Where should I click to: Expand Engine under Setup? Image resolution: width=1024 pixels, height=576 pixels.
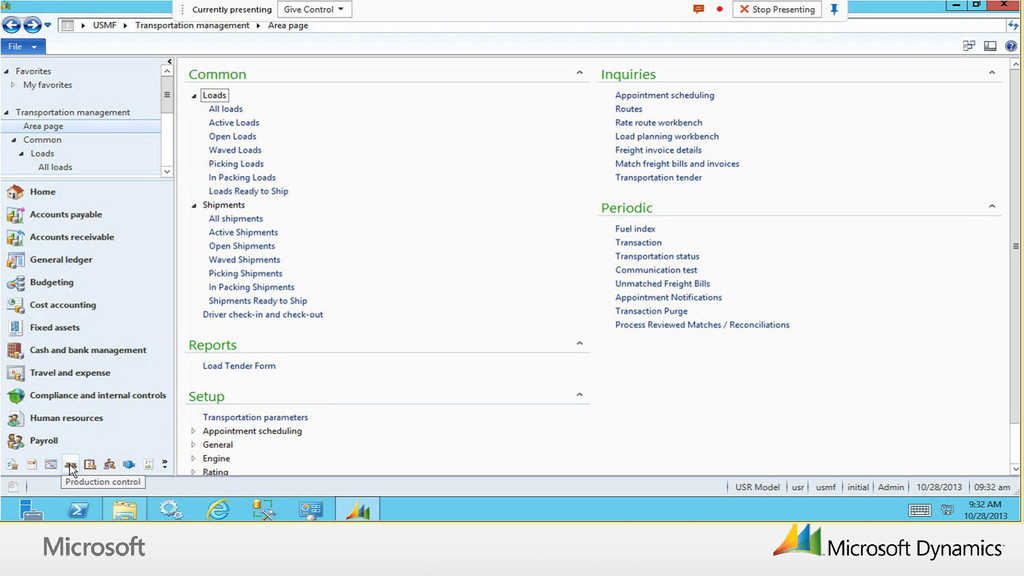point(193,458)
